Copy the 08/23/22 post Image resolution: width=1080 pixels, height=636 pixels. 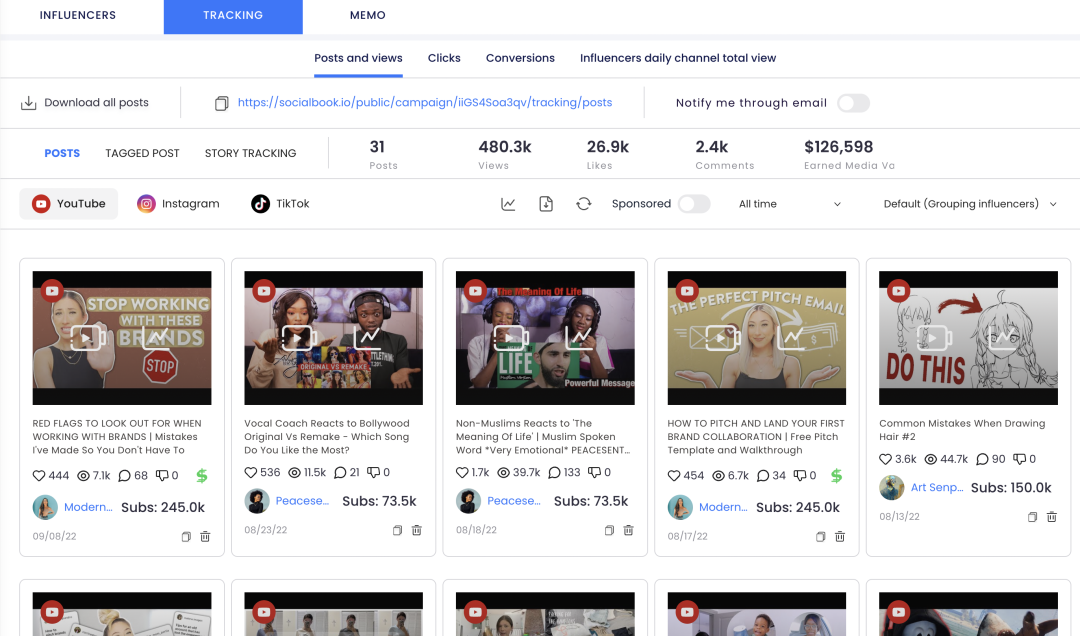click(x=397, y=531)
